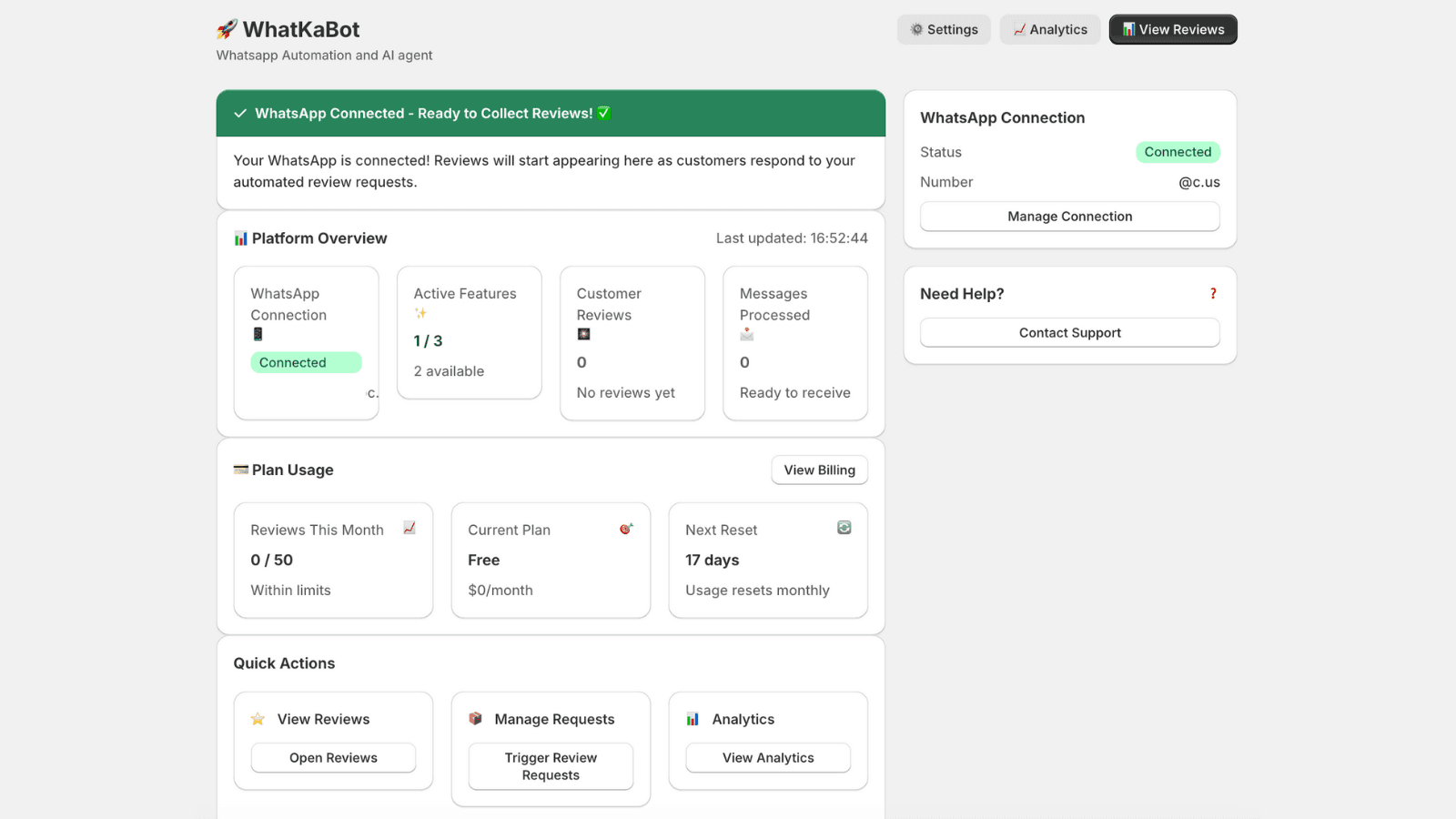The width and height of the screenshot is (1456, 819).
Task: Click the green Connected status badge
Action: point(1178,152)
